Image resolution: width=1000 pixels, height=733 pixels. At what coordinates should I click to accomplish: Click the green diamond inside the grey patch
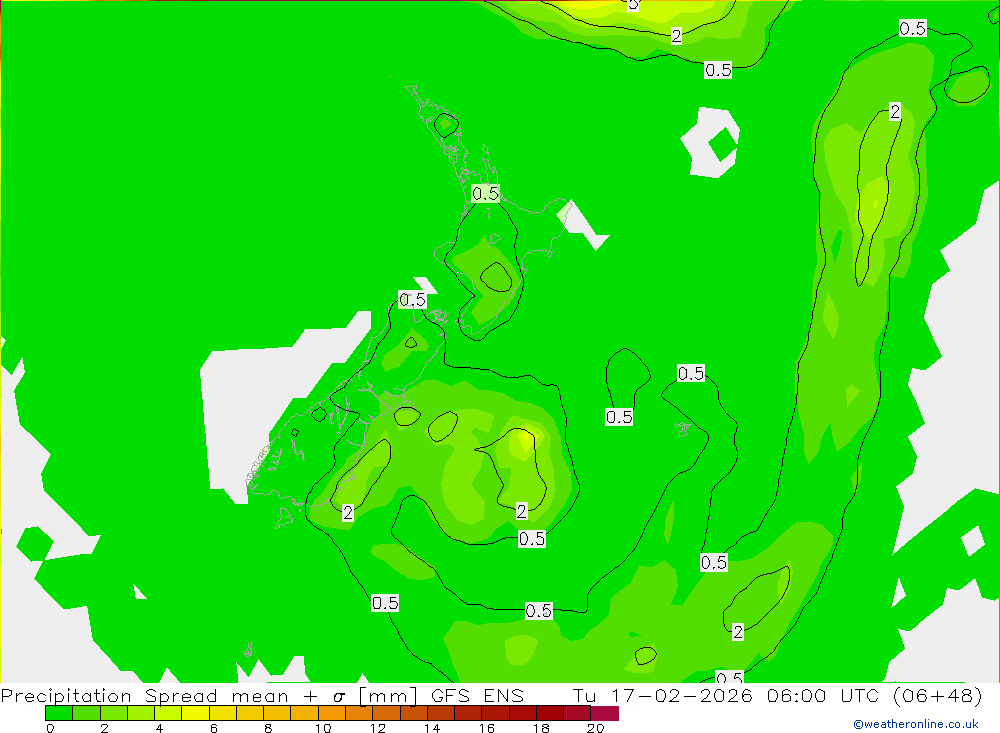click(722, 143)
